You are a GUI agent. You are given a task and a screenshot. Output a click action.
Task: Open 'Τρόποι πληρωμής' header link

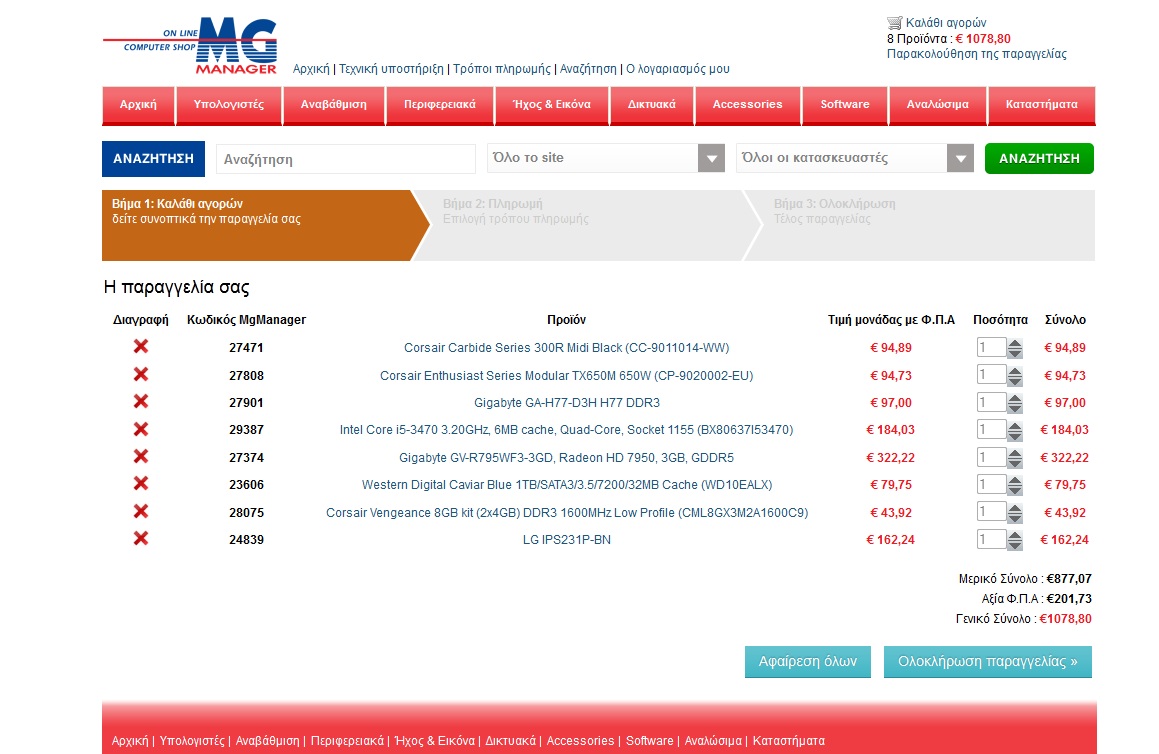click(x=502, y=69)
